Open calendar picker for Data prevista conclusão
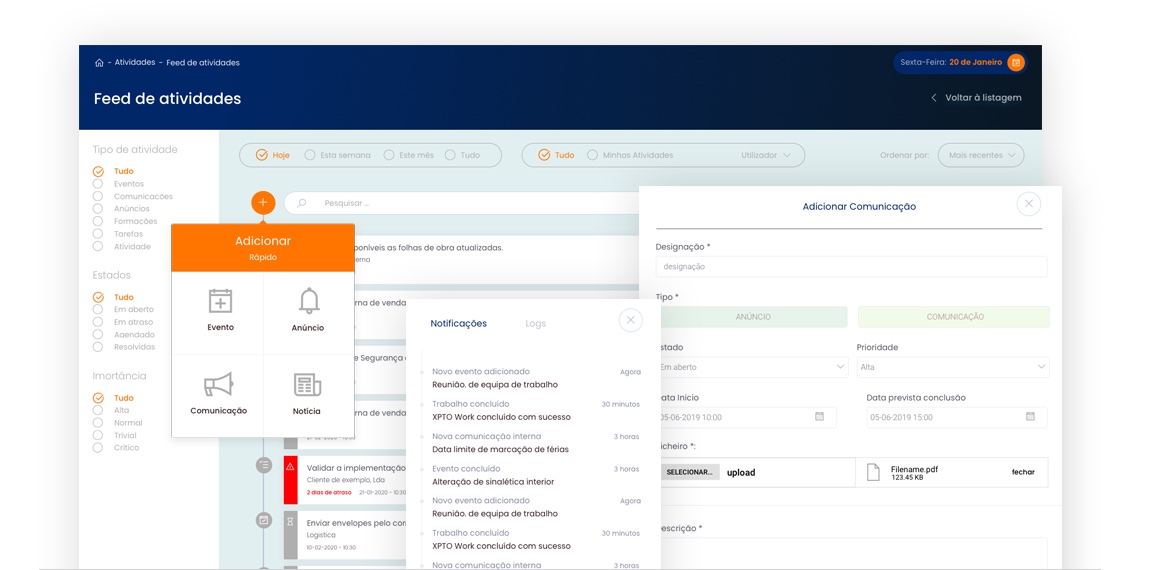The height and width of the screenshot is (570, 1150). [x=1030, y=417]
